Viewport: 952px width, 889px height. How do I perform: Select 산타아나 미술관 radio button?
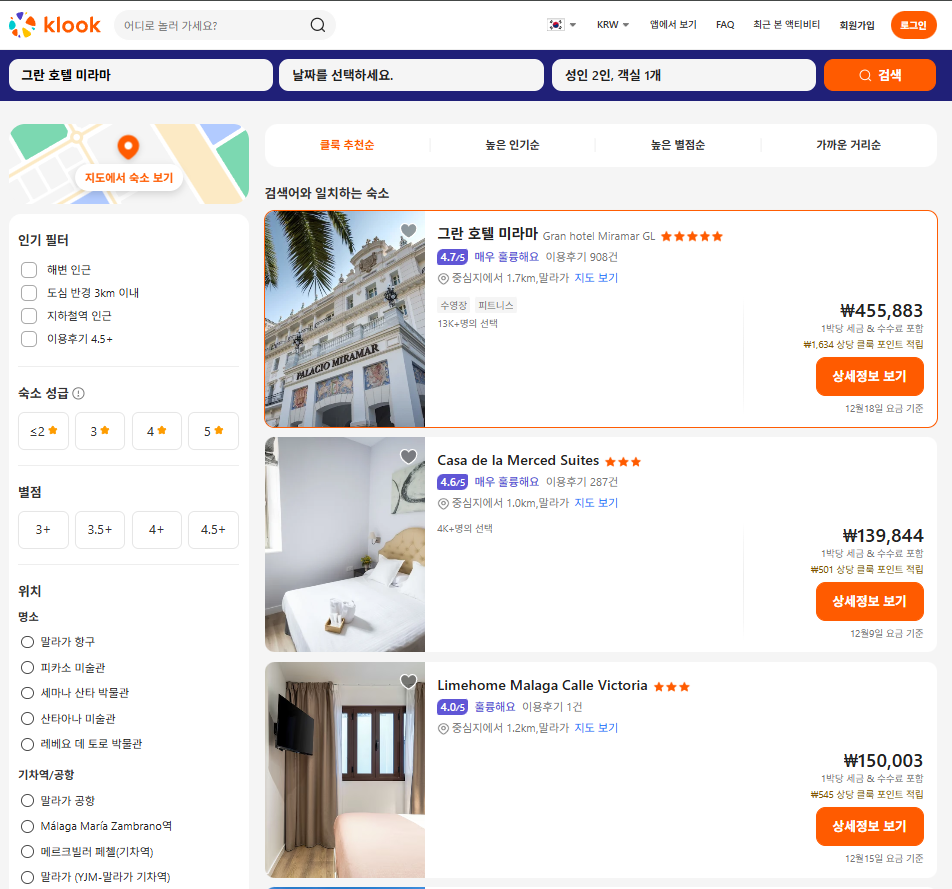click(x=27, y=718)
